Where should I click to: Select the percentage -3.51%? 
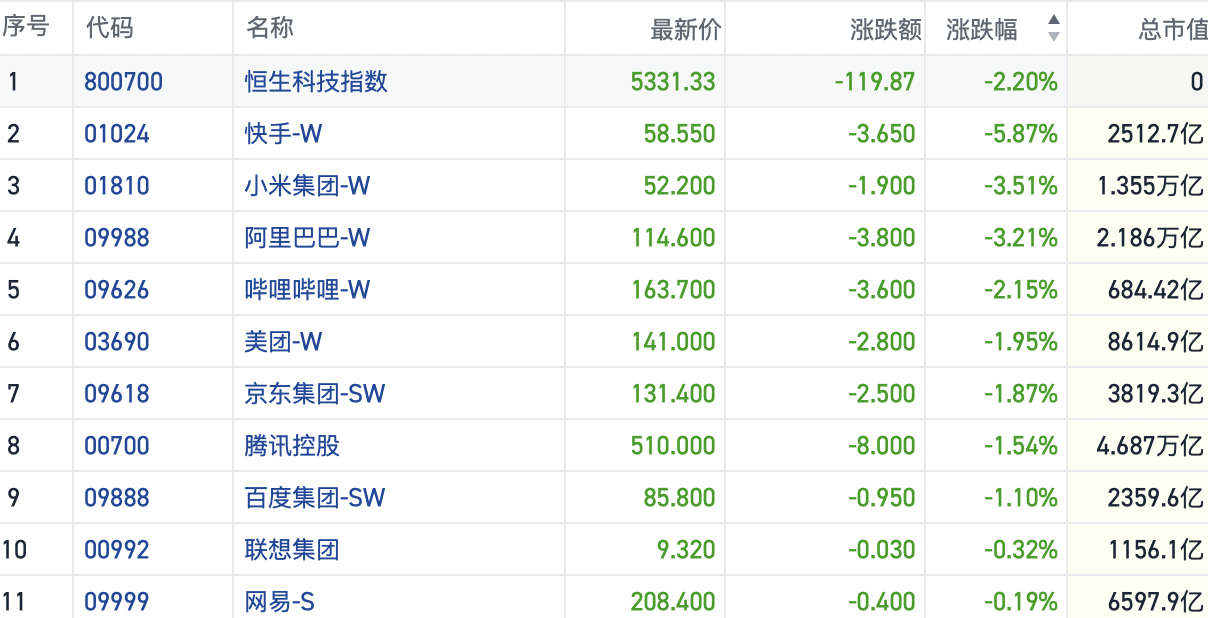1019,185
